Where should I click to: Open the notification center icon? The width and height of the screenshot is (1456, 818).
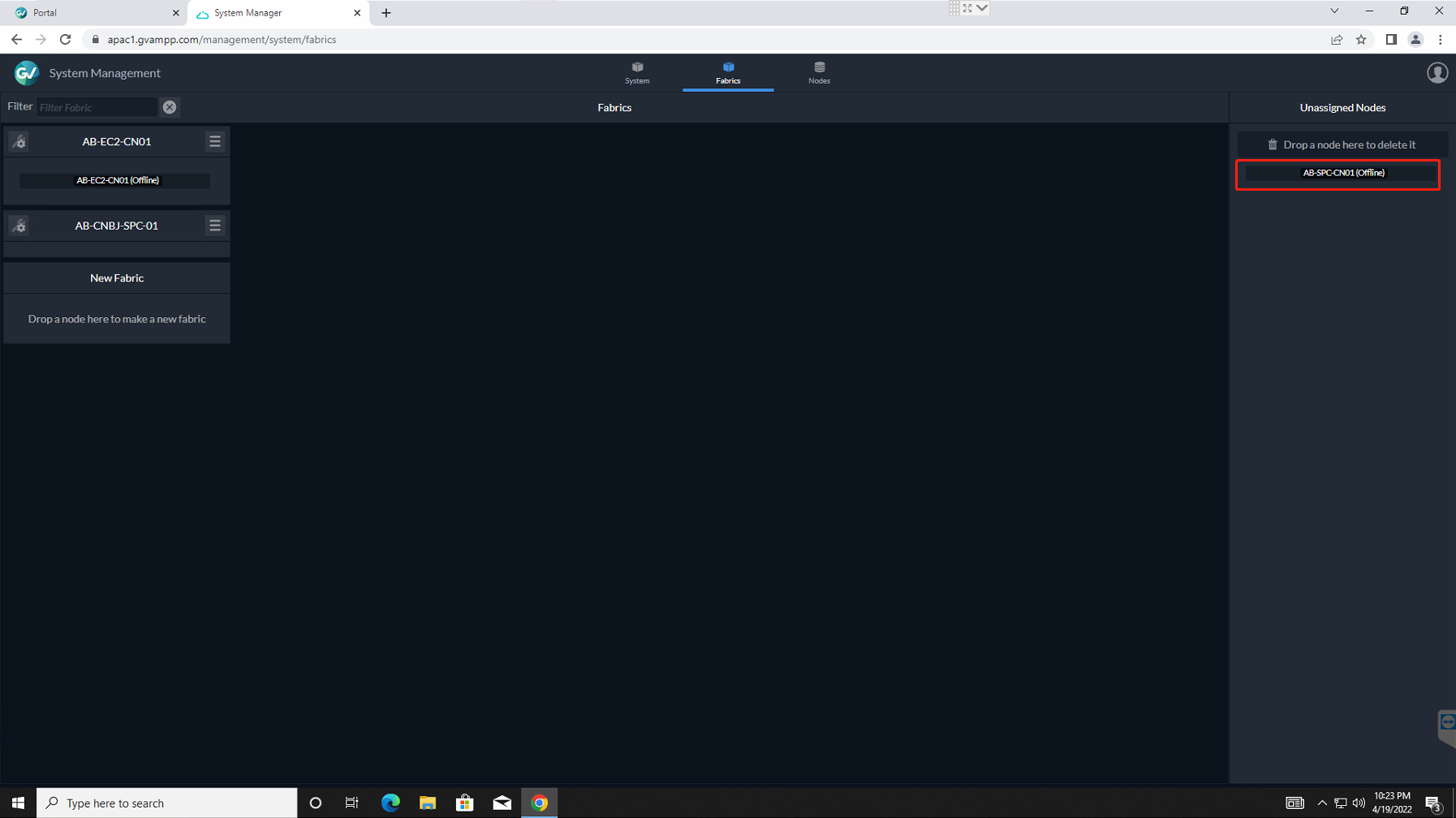1433,803
